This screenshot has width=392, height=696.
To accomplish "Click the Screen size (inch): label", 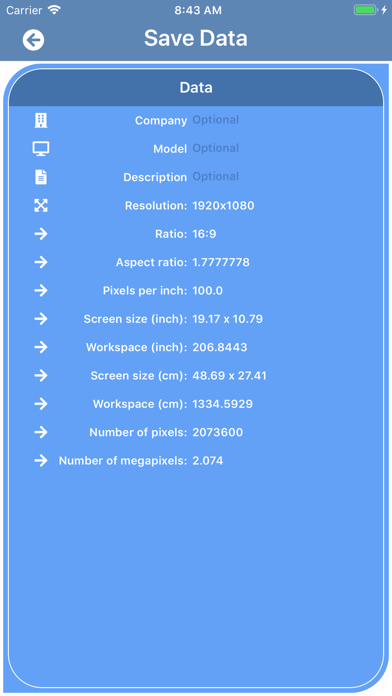I will coord(135,319).
